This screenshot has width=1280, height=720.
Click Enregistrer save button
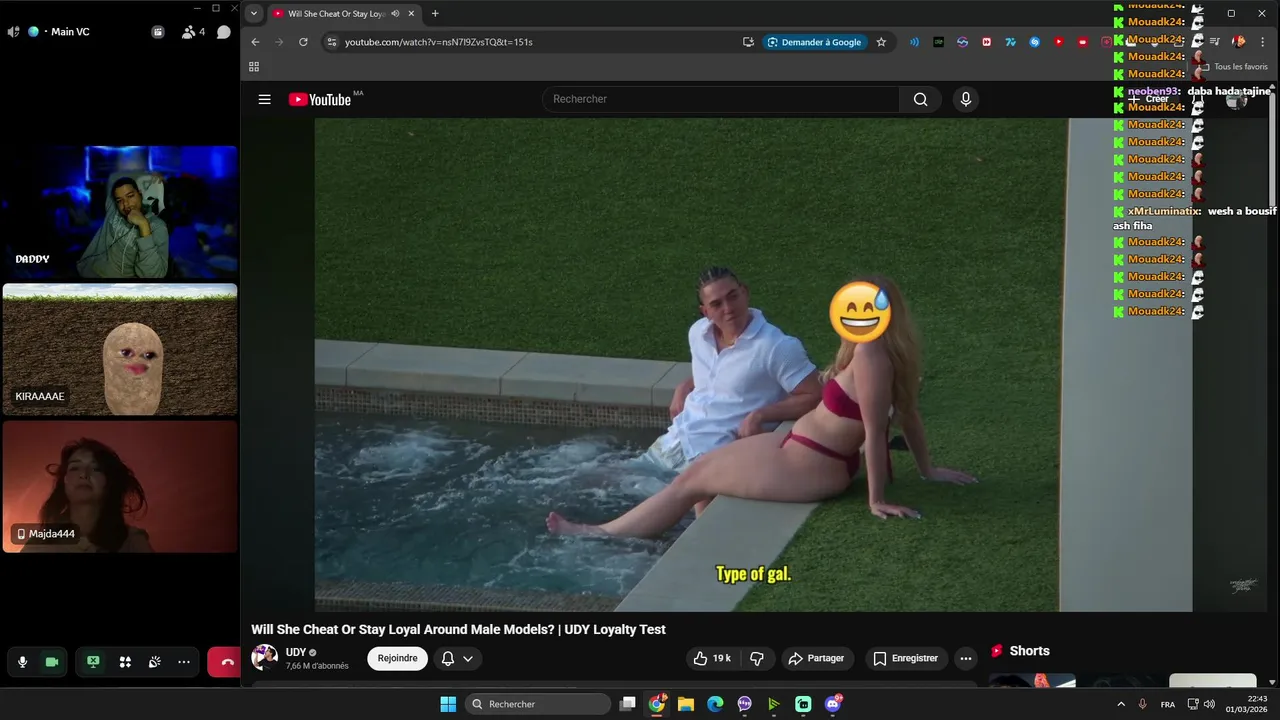[x=906, y=658]
